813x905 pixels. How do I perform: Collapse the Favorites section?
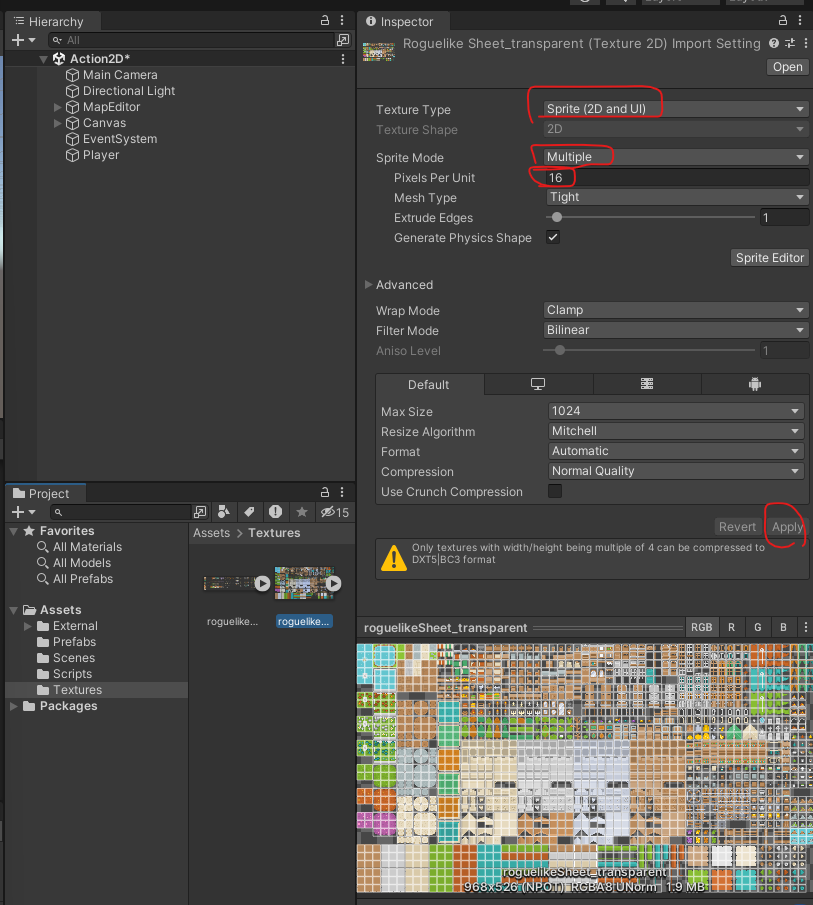click(13, 531)
